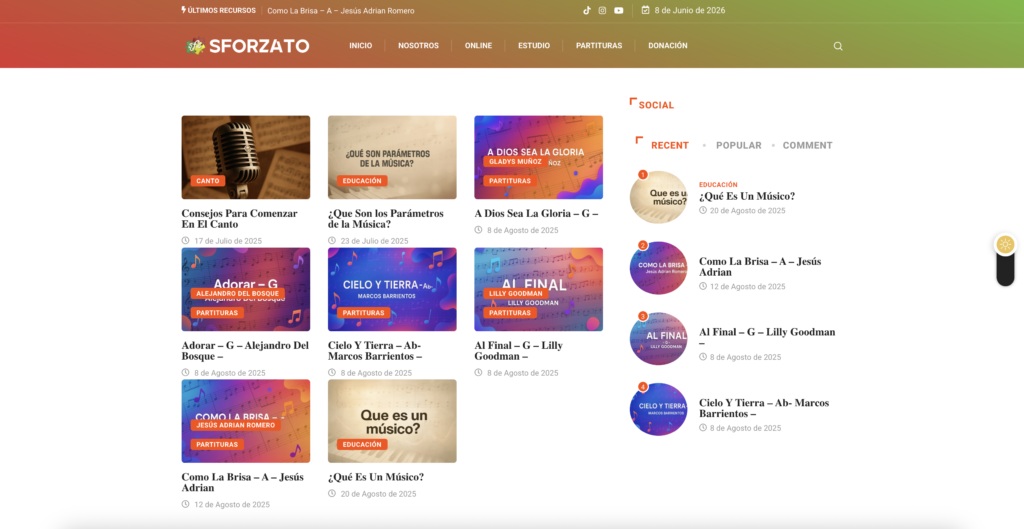Click the Gladys Muñoz tag badge
Image resolution: width=1024 pixels, height=529 pixels.
pos(515,161)
